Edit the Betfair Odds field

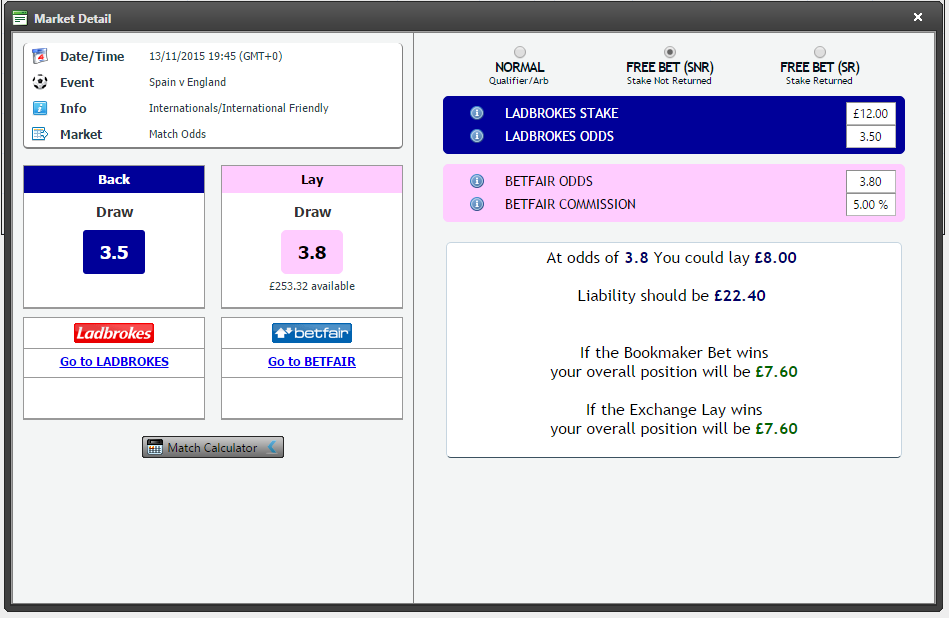pos(870,181)
